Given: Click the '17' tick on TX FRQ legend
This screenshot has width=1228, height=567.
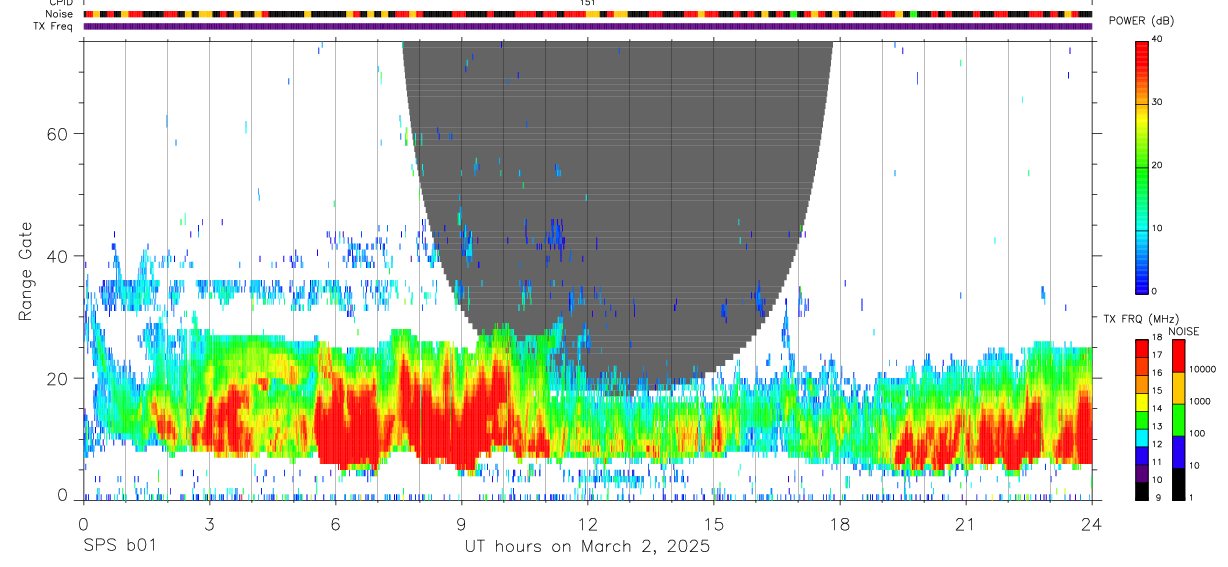Looking at the screenshot, I should pyautogui.click(x=1158, y=355).
